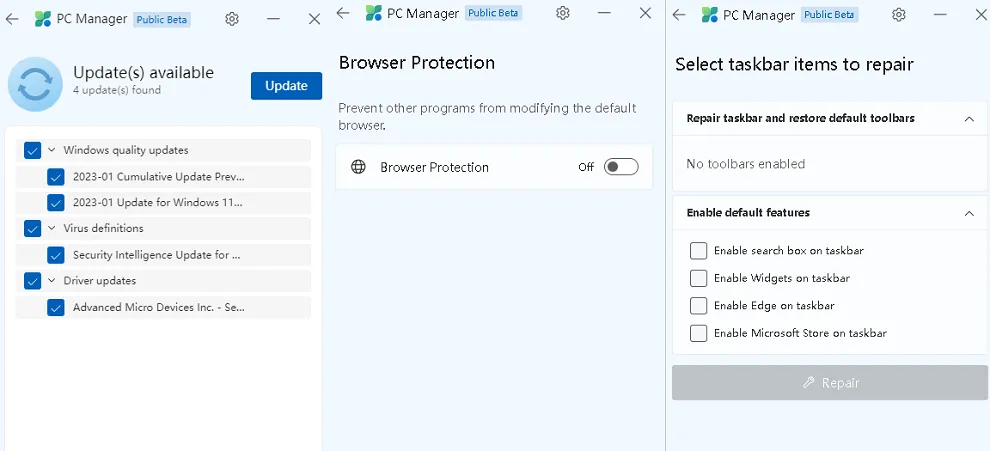This screenshot has width=990, height=451.
Task: Click the blue Update button
Action: click(x=286, y=86)
